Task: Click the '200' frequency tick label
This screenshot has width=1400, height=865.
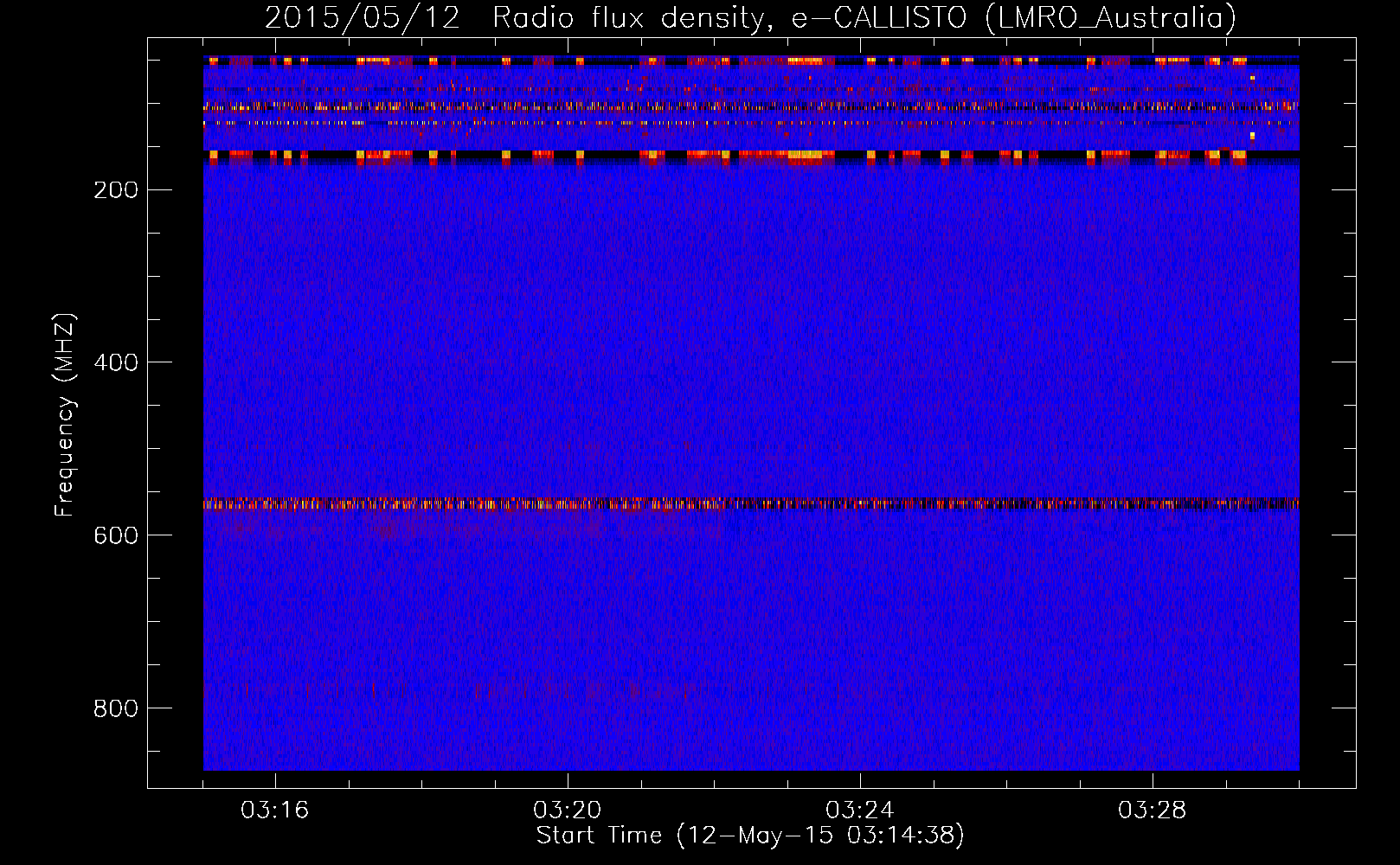Action: 116,190
